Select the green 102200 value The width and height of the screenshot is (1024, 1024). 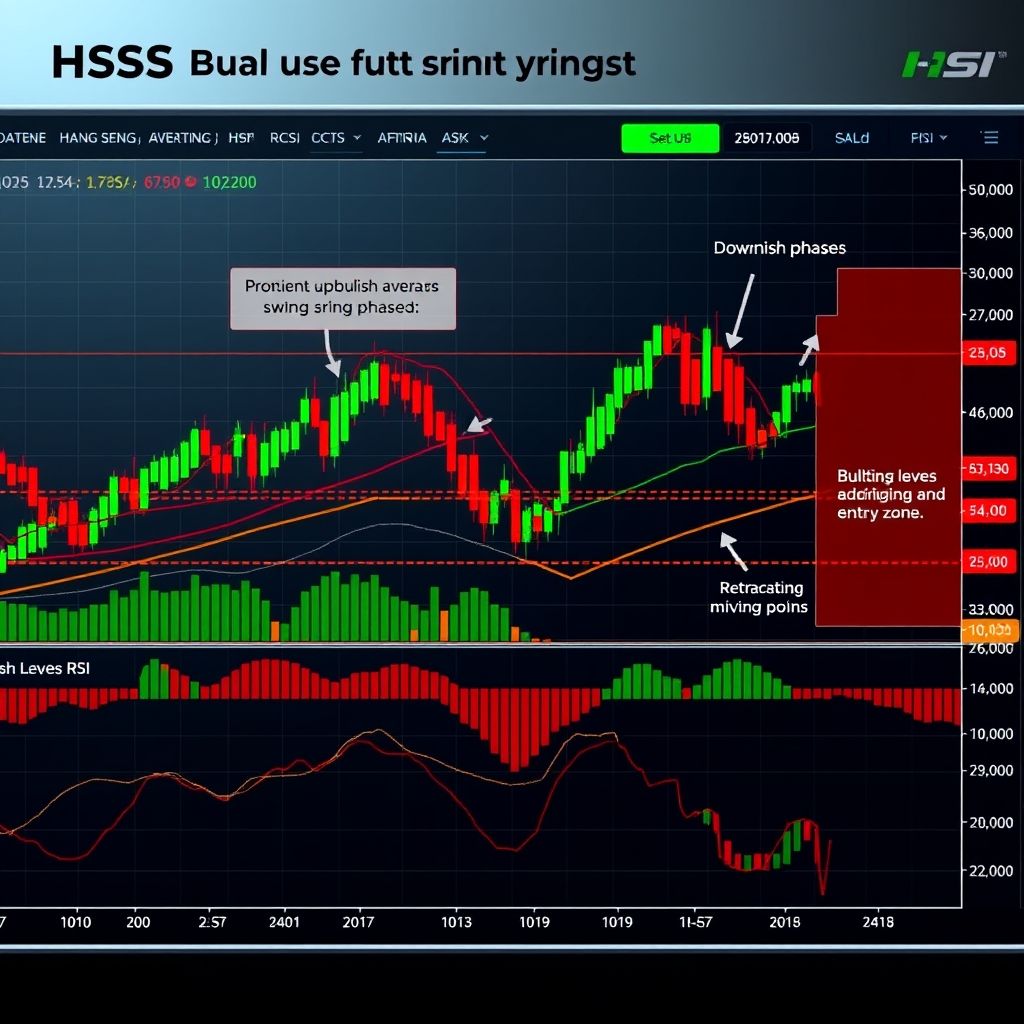click(229, 182)
